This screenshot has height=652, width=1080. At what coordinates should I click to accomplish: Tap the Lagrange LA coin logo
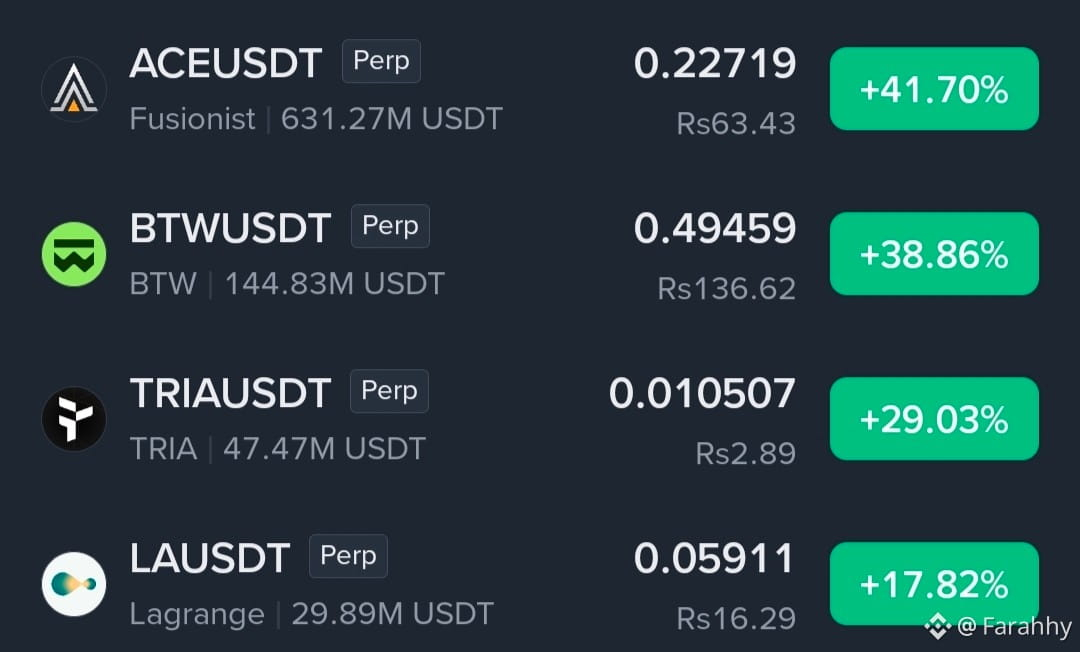click(x=74, y=584)
